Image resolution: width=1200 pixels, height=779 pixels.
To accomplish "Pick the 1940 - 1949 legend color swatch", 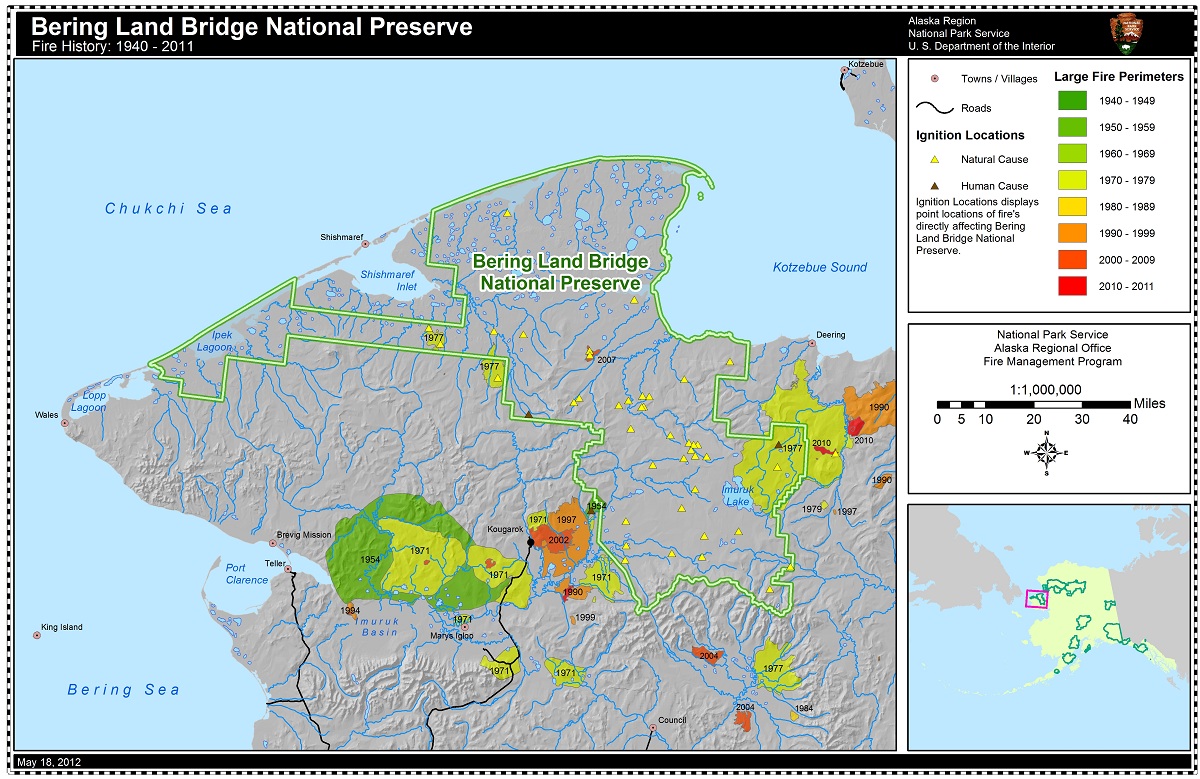I will tap(1074, 100).
